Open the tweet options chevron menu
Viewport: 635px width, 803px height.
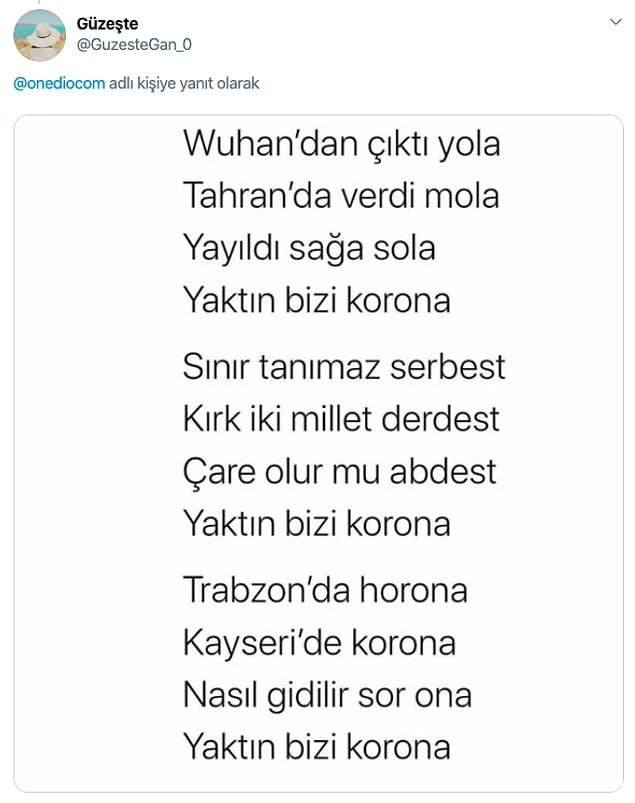point(616,22)
